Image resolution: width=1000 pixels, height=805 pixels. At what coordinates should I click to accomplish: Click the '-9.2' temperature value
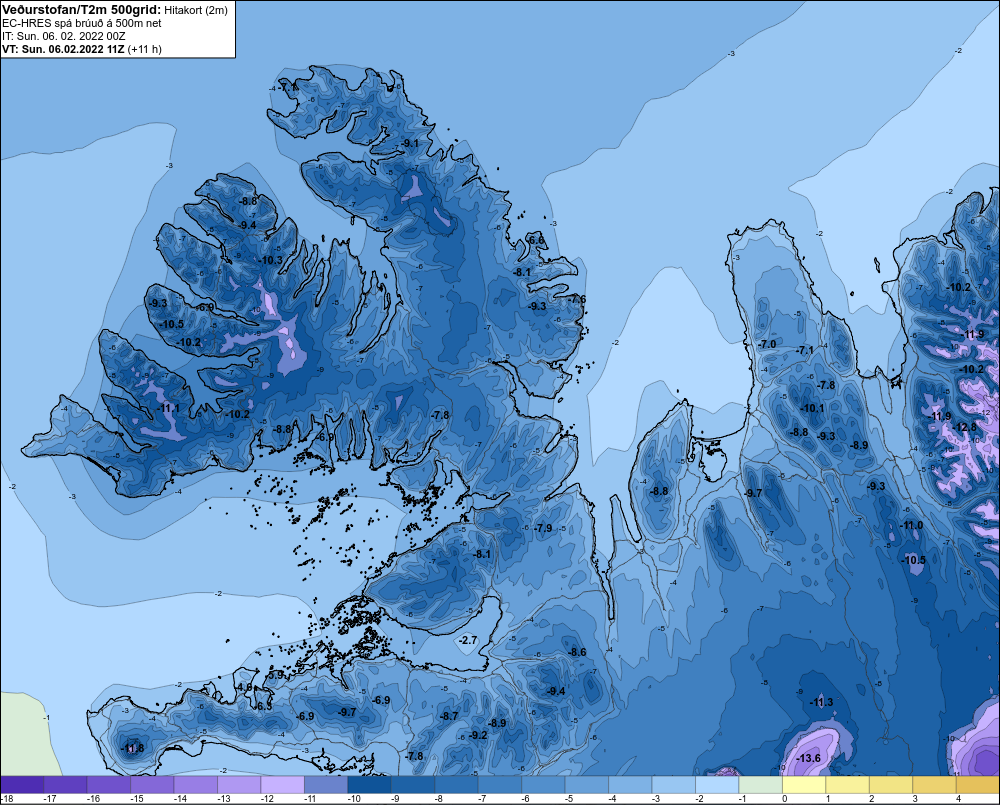[478, 735]
